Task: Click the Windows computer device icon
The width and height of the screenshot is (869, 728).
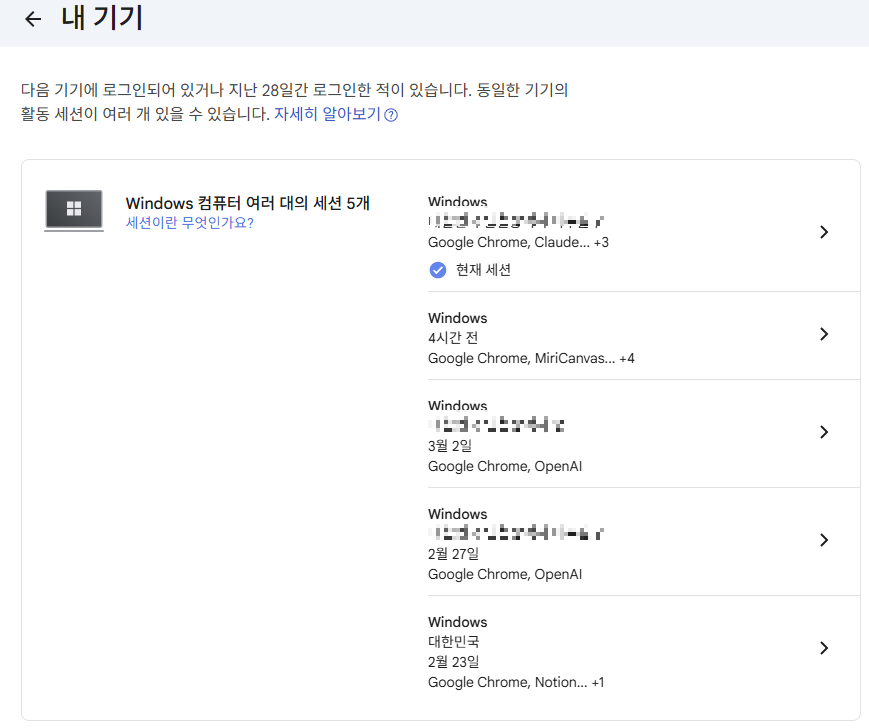Action: click(74, 210)
